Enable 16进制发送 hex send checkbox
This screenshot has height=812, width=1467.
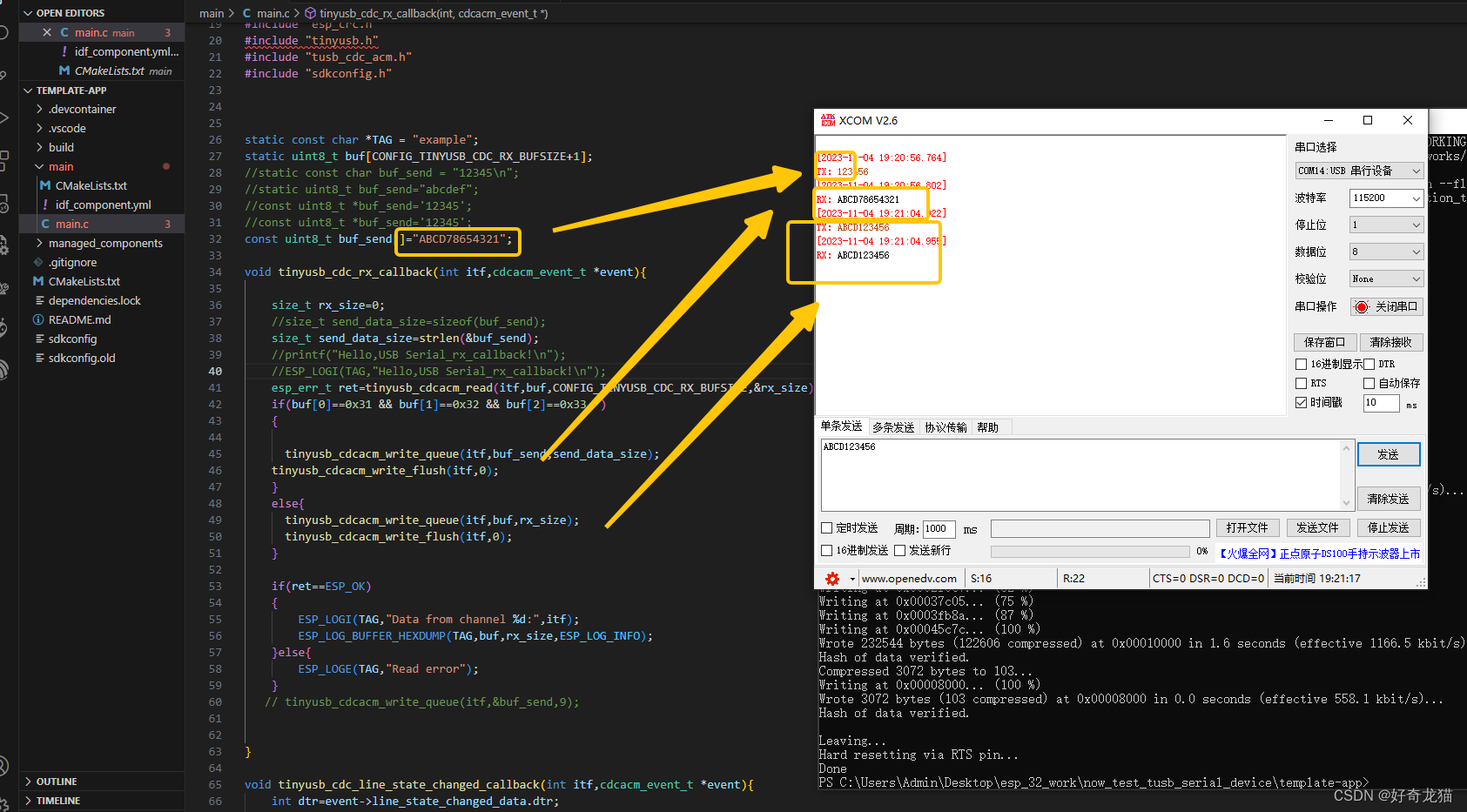coord(827,550)
